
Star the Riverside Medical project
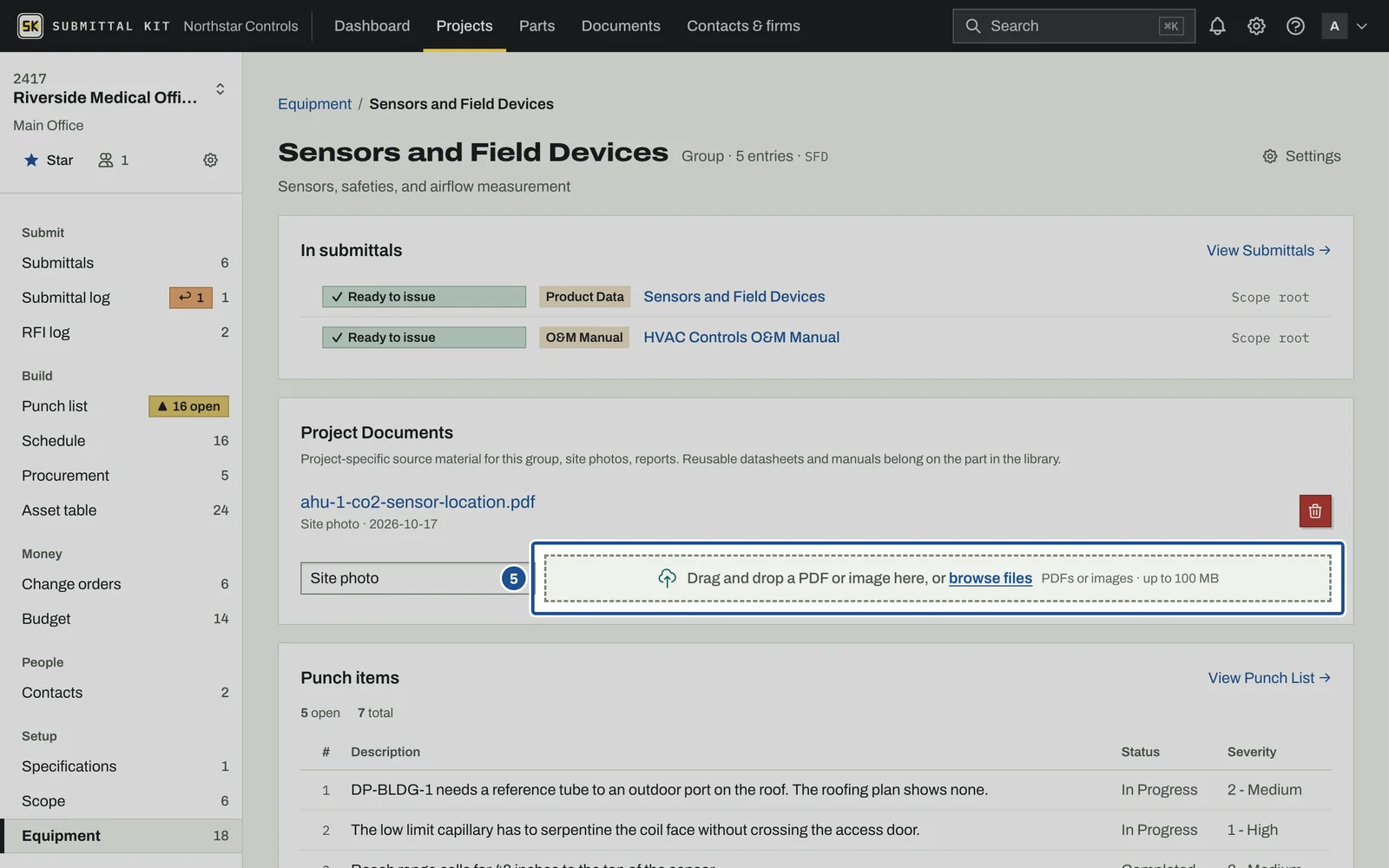49,160
